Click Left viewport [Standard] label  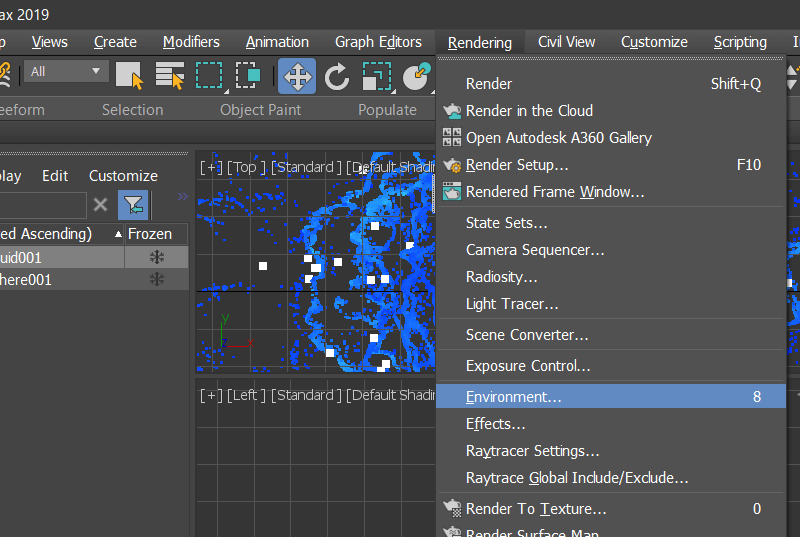click(306, 395)
